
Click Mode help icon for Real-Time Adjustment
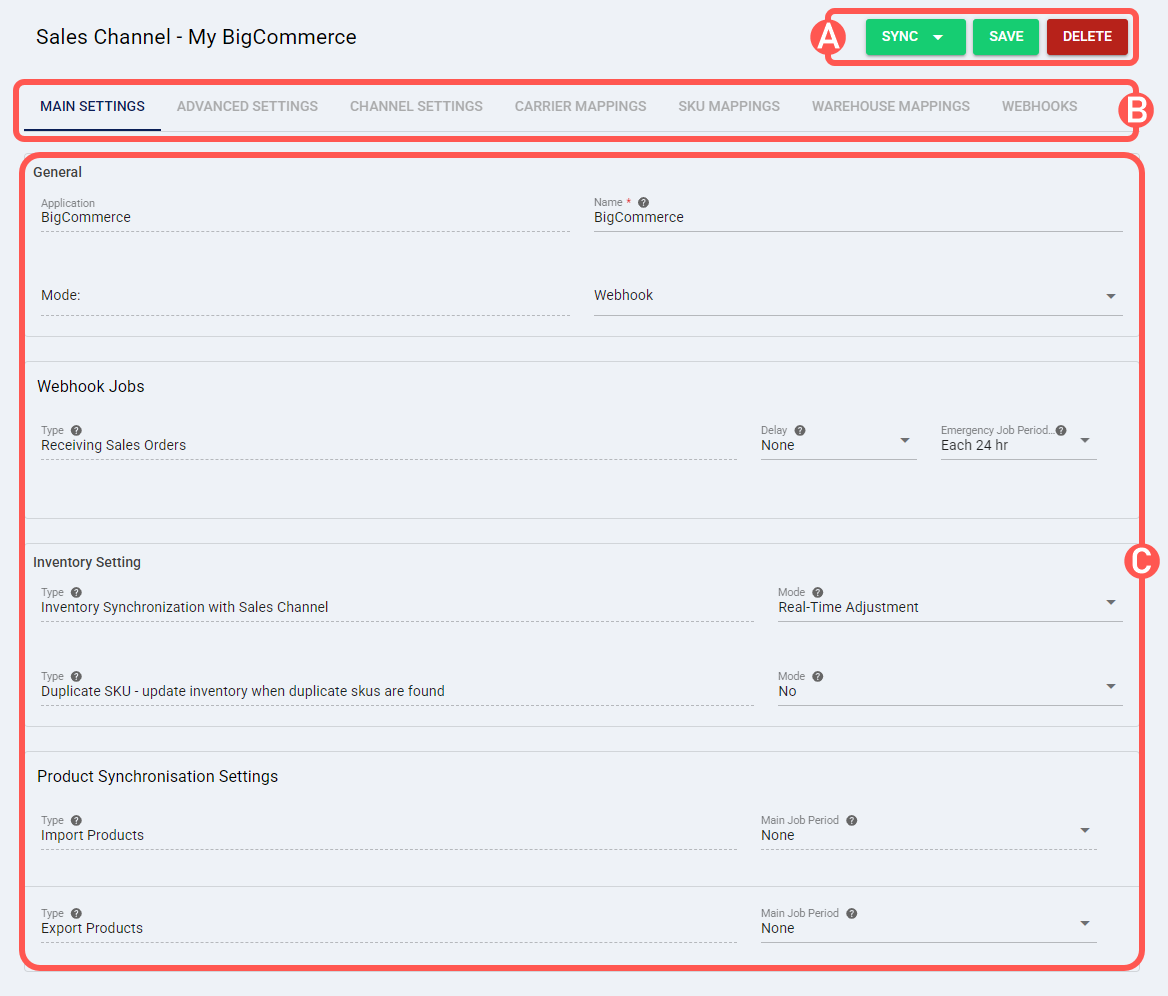(817, 592)
